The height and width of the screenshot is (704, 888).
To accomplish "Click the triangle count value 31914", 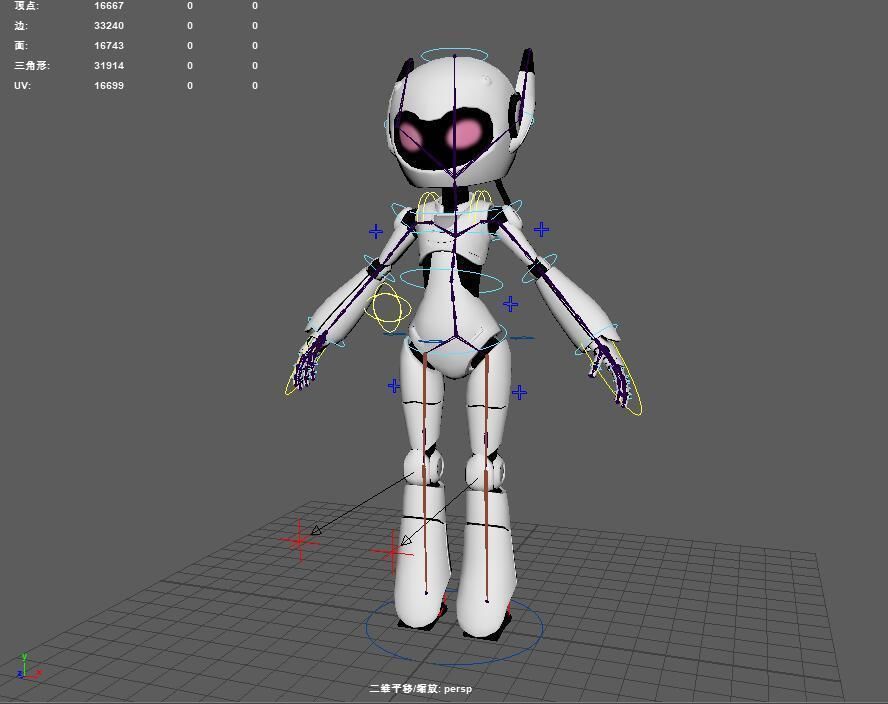I will (x=109, y=65).
